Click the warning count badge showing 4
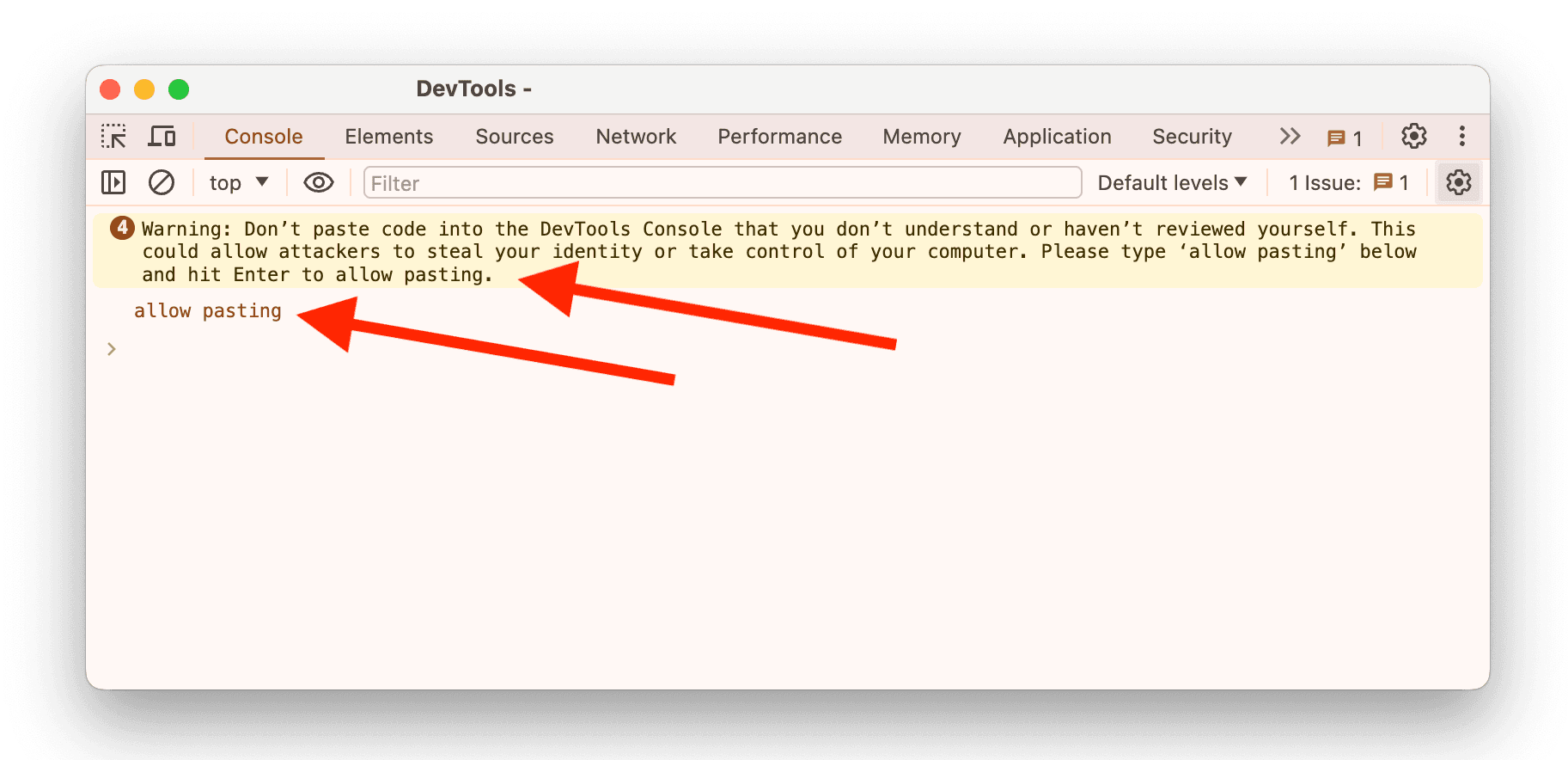Screen dimensions: 1568x760 click(122, 228)
